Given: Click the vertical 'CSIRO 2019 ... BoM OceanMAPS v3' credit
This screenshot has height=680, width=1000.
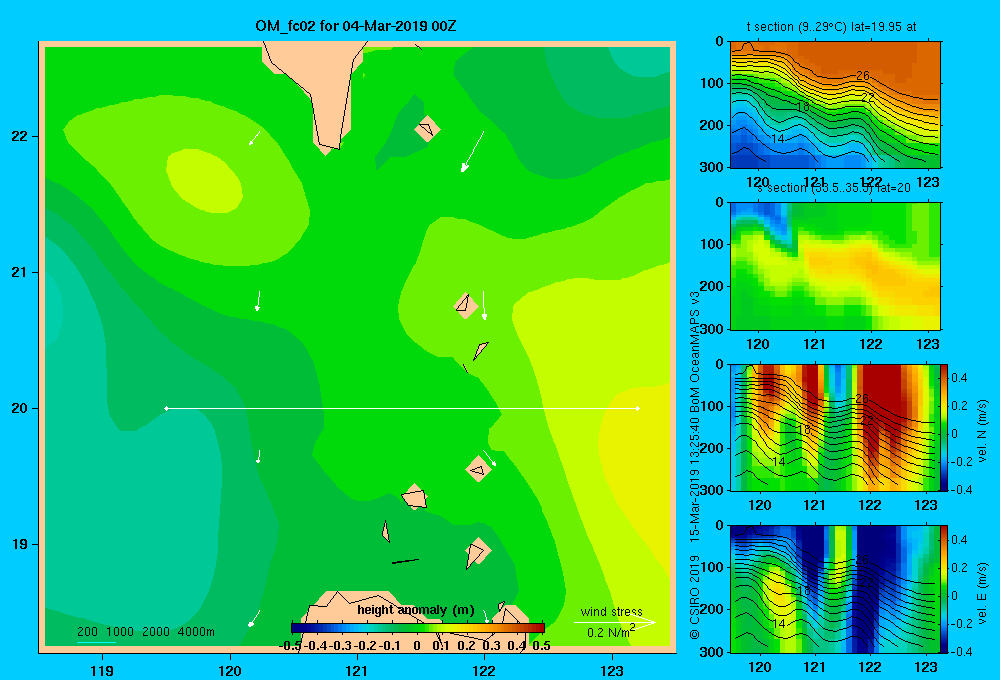Looking at the screenshot, I should [694, 464].
